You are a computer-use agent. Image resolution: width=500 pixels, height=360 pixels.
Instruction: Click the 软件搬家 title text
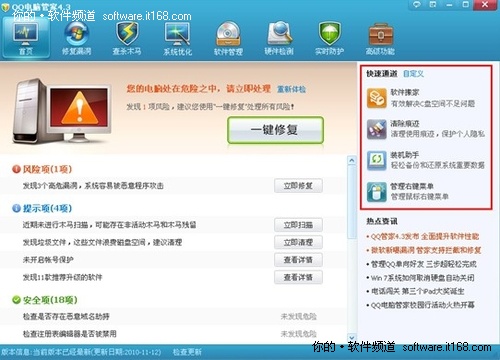(x=405, y=92)
